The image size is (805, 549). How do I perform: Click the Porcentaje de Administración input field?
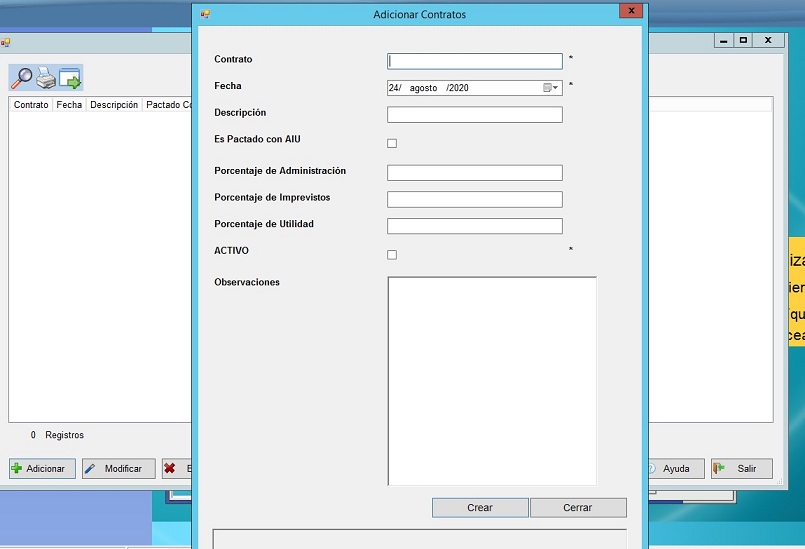475,173
